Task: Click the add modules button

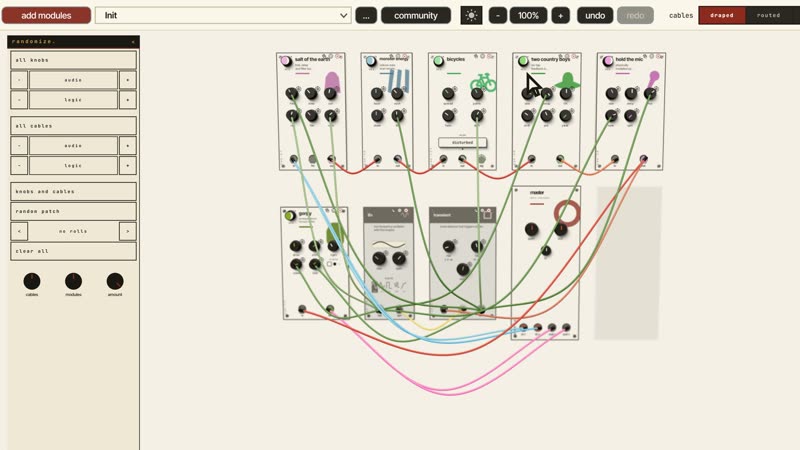Action: point(46,15)
